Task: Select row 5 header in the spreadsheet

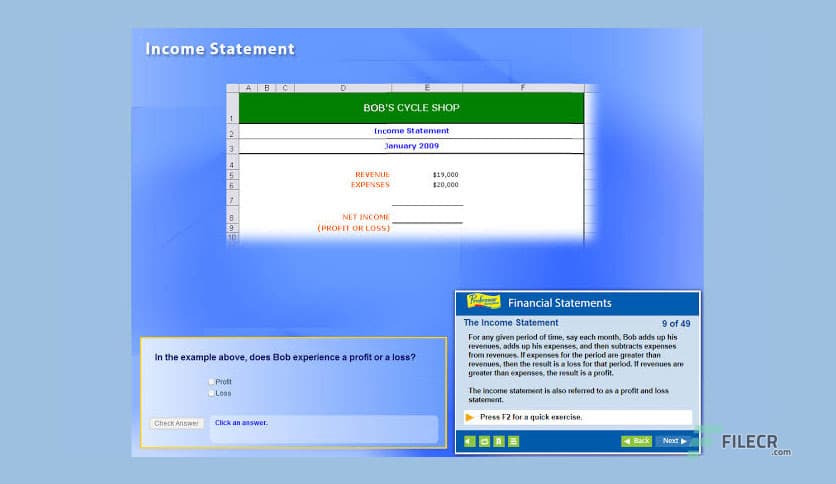Action: [x=232, y=175]
